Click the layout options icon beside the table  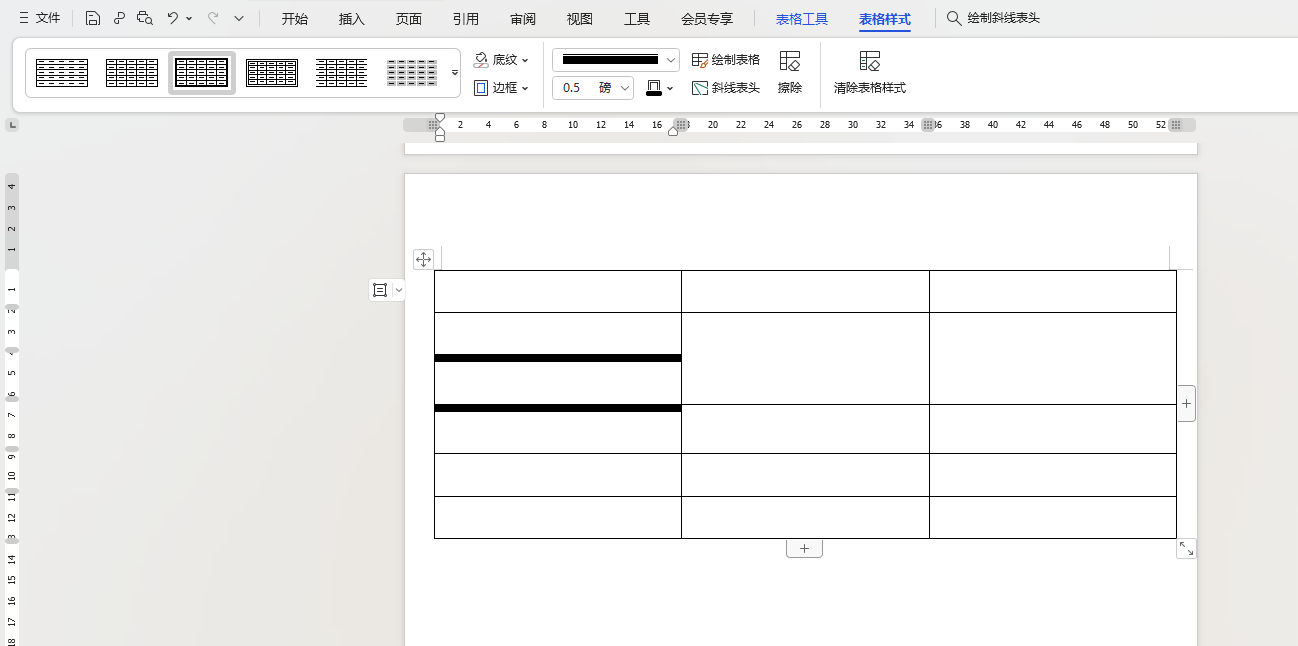click(x=380, y=290)
